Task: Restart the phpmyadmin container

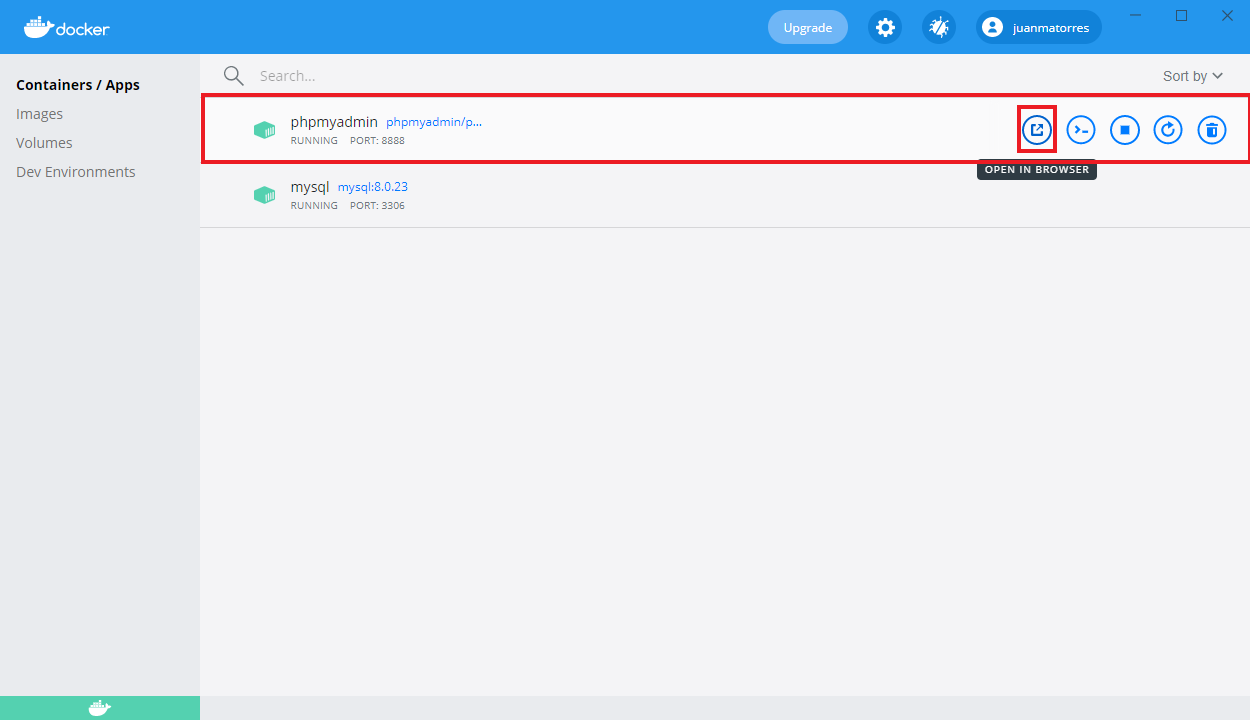Action: click(x=1168, y=130)
